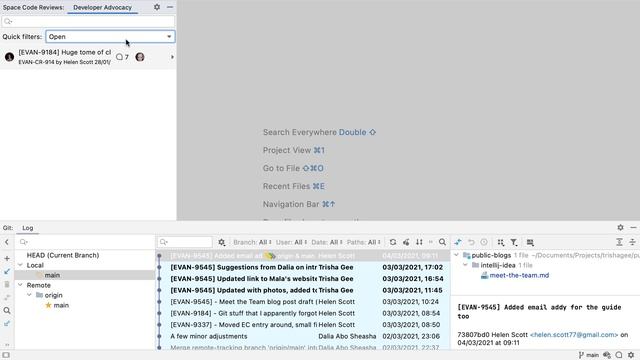Open log search options gear

pyautogui.click(x=222, y=242)
